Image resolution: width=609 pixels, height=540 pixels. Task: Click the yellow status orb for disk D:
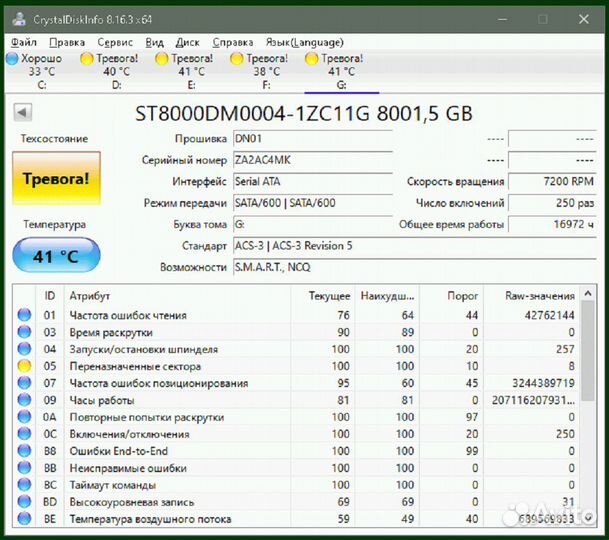(x=87, y=59)
